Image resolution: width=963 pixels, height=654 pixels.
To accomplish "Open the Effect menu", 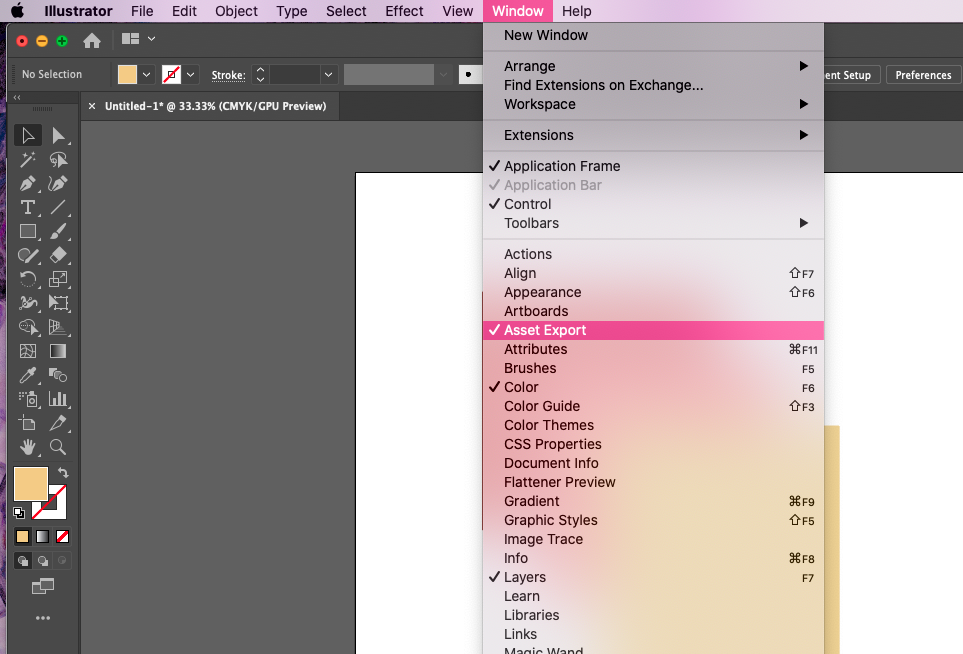I will pyautogui.click(x=404, y=11).
